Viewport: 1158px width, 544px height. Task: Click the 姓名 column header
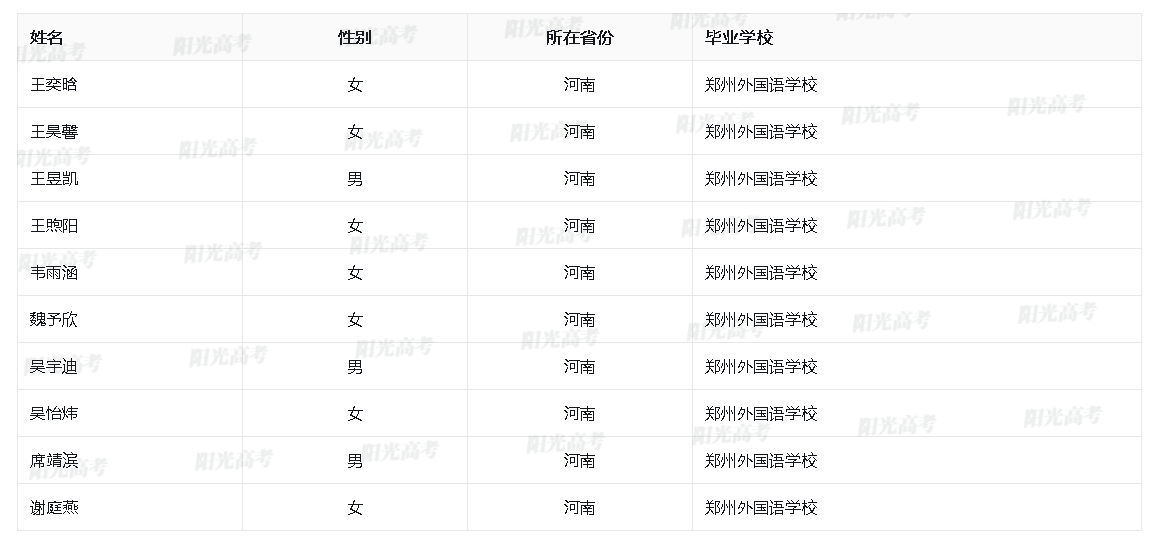pyautogui.click(x=47, y=38)
